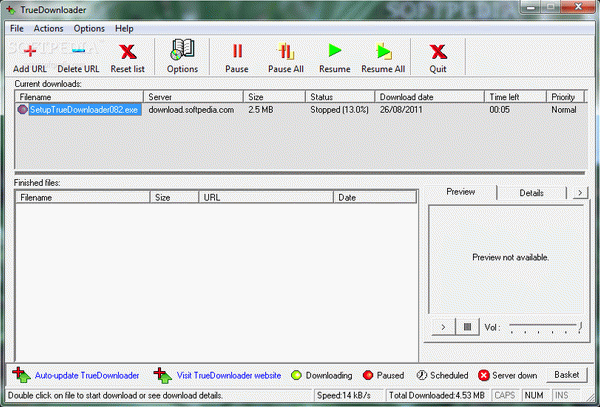Click NUM indicator in status bar
600x407 pixels.
(x=534, y=395)
